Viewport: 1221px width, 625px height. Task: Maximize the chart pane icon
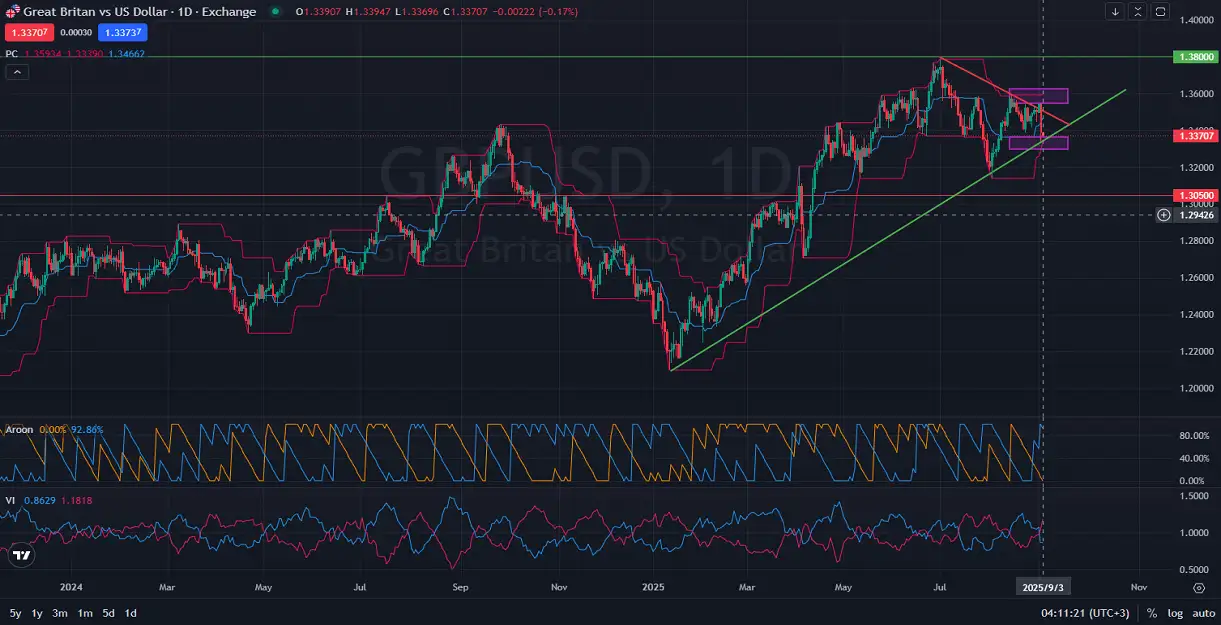tap(1136, 11)
